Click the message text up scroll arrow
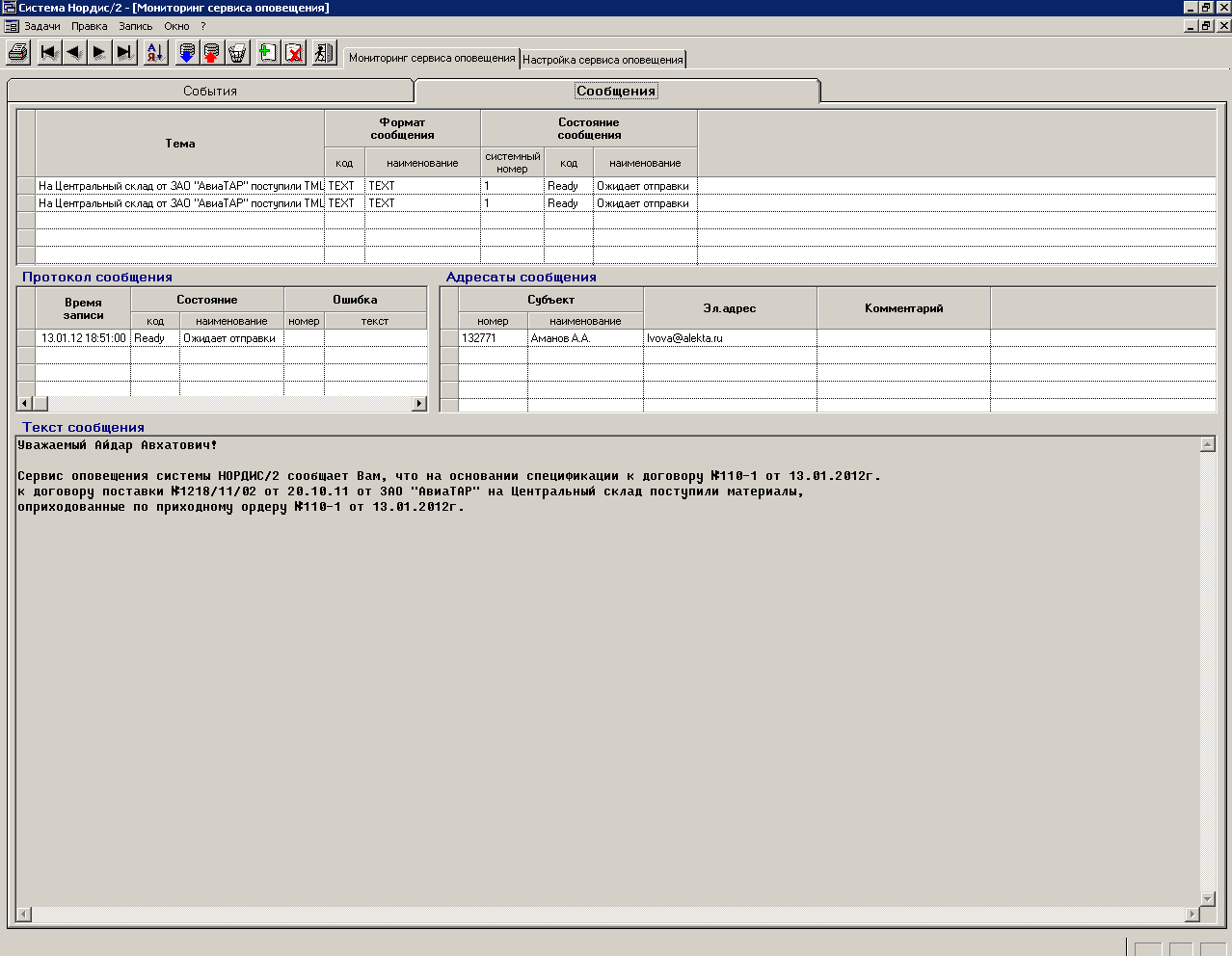1232x956 pixels. click(1208, 444)
